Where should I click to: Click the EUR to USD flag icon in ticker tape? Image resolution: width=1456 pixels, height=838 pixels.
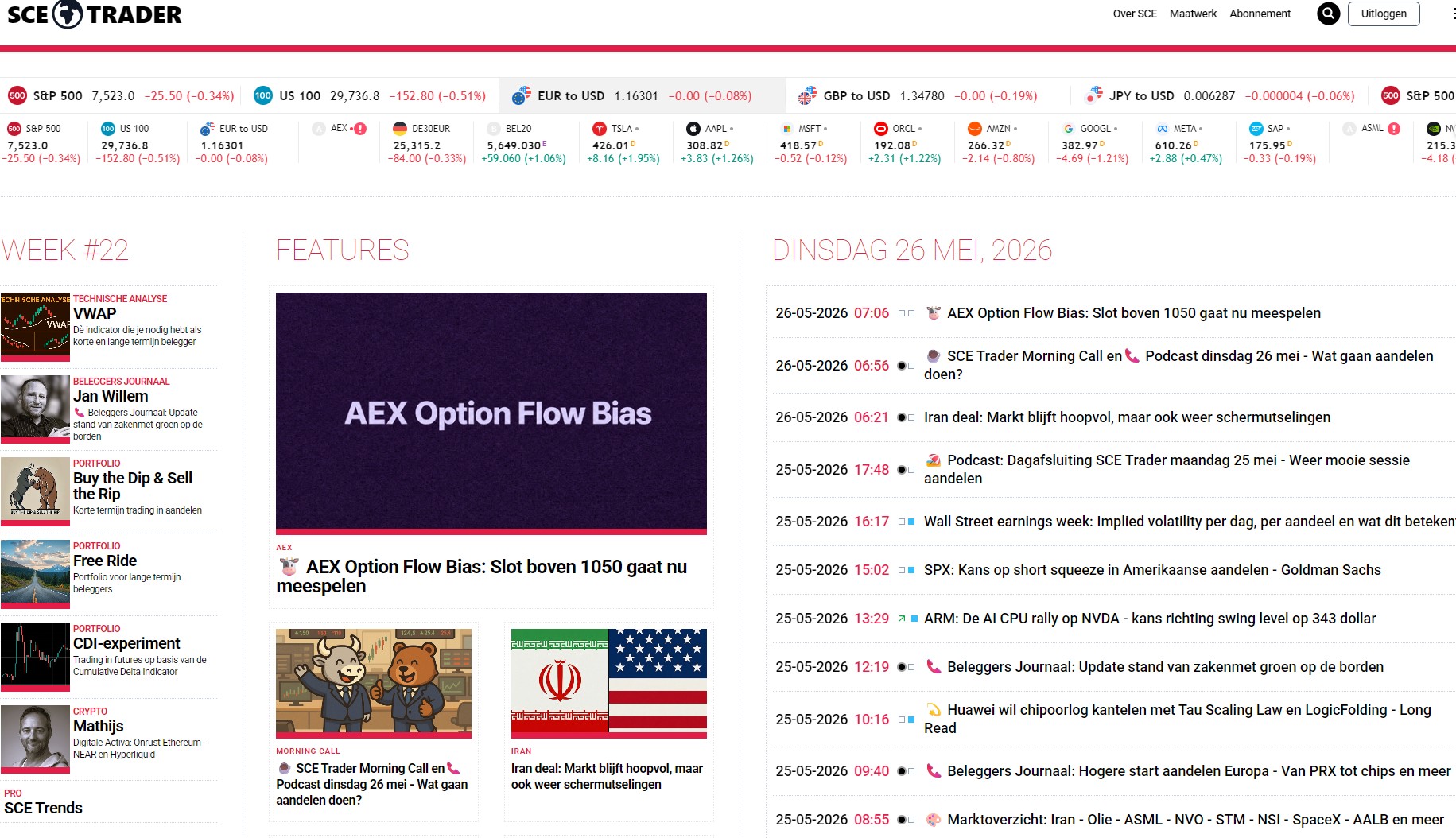click(x=521, y=96)
